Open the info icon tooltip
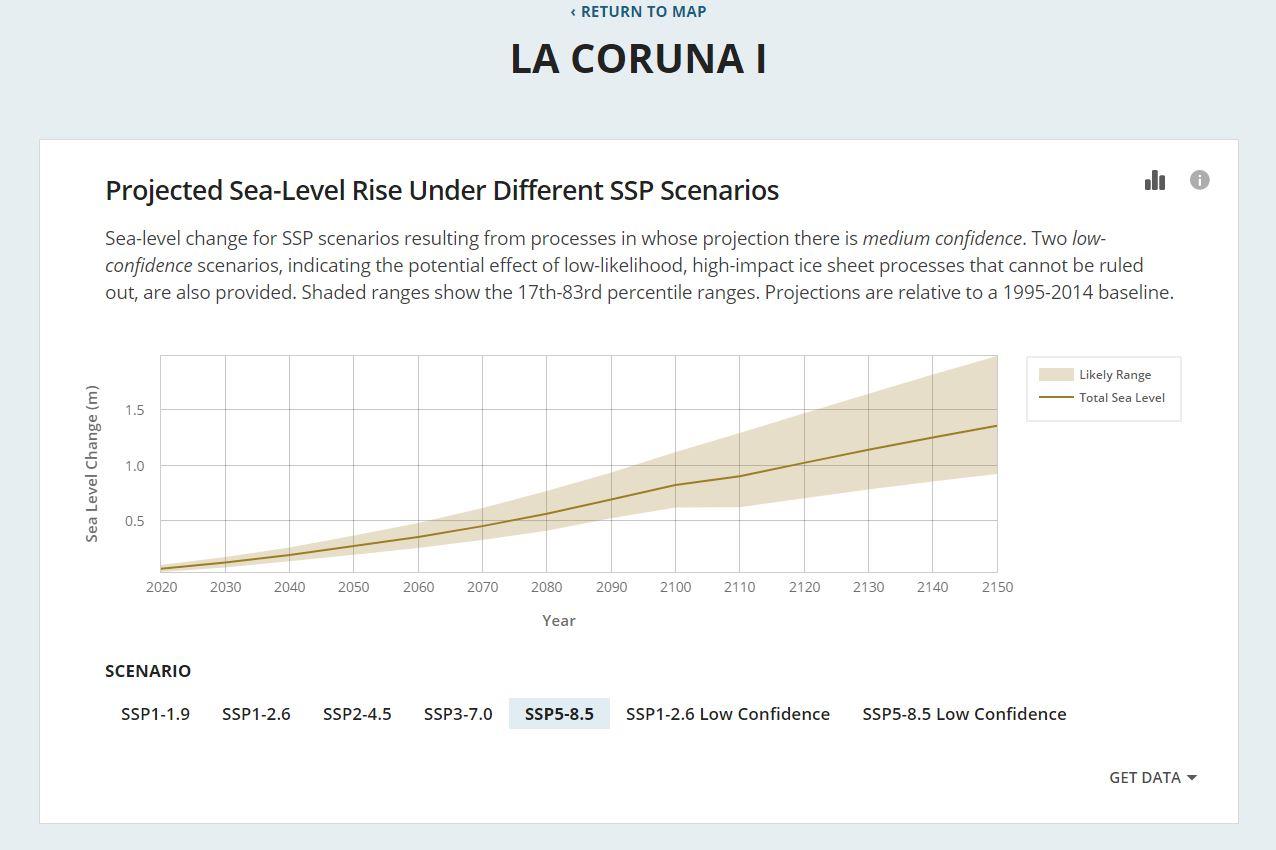Viewport: 1276px width, 850px height. 1199,180
